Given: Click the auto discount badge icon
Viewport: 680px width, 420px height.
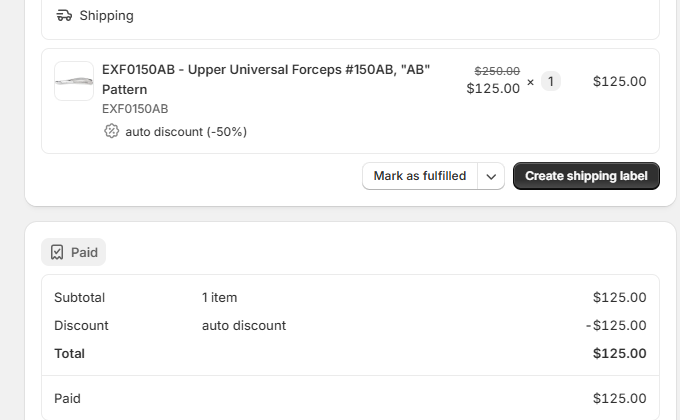Looking at the screenshot, I should point(111,131).
